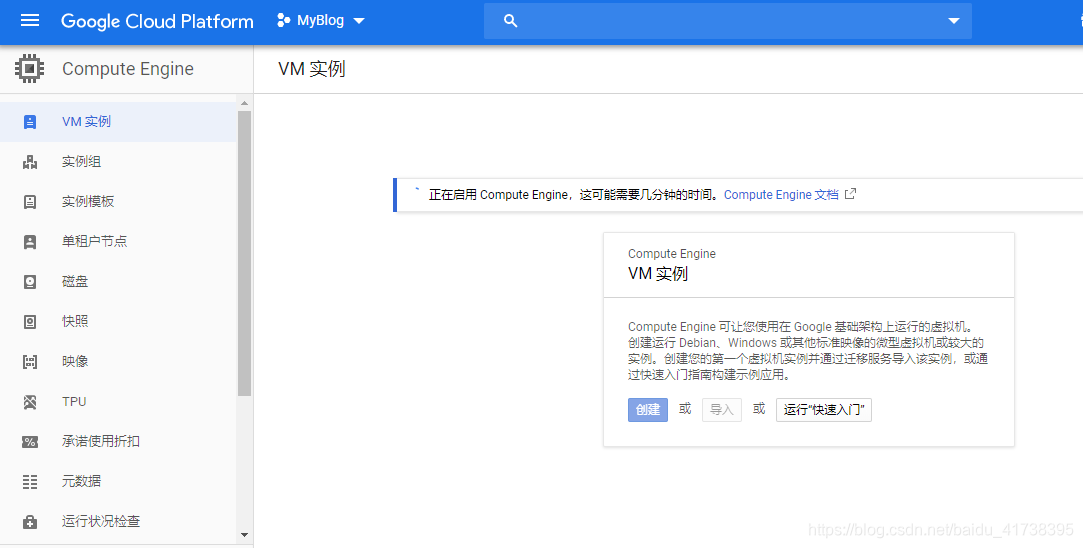Click the TPU sidebar icon
Viewport: 1083px width, 548px height.
[x=30, y=401]
